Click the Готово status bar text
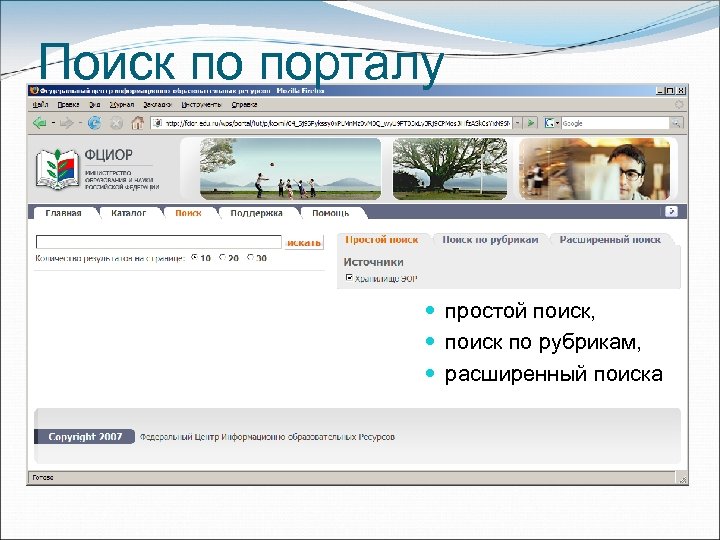Viewport: 720px width, 540px height. (43, 478)
